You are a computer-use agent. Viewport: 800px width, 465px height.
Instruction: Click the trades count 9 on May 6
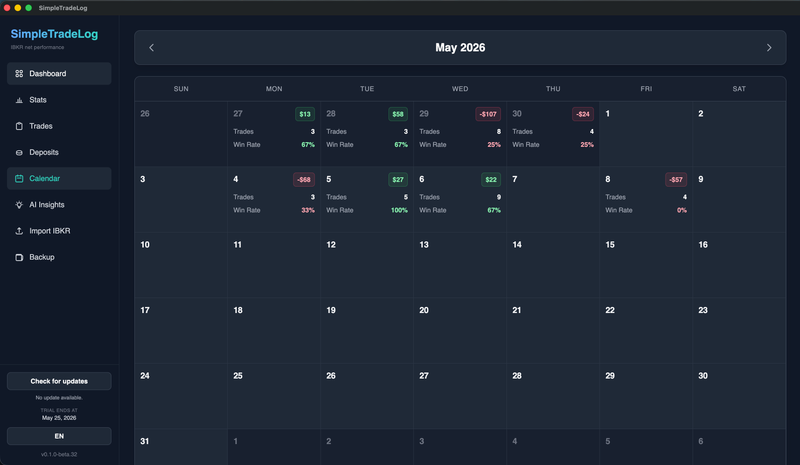click(498, 197)
